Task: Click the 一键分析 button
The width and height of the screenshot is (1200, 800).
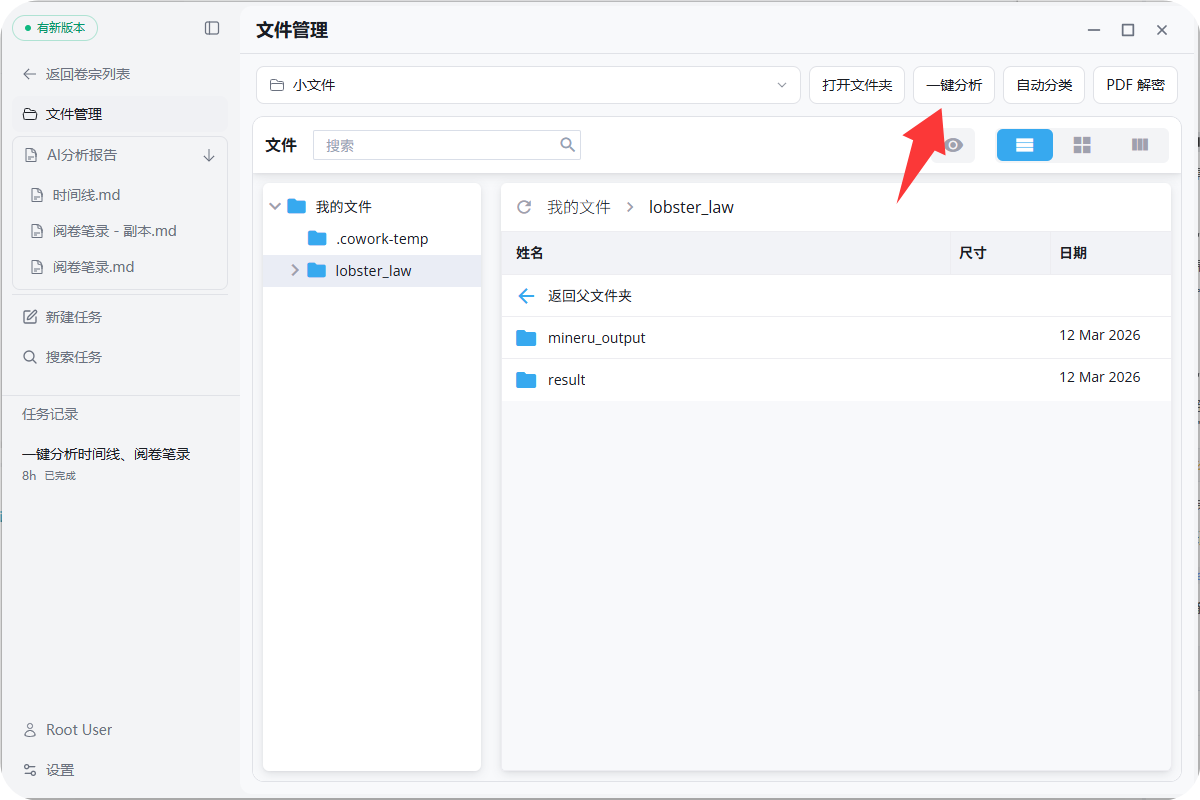Action: 953,85
